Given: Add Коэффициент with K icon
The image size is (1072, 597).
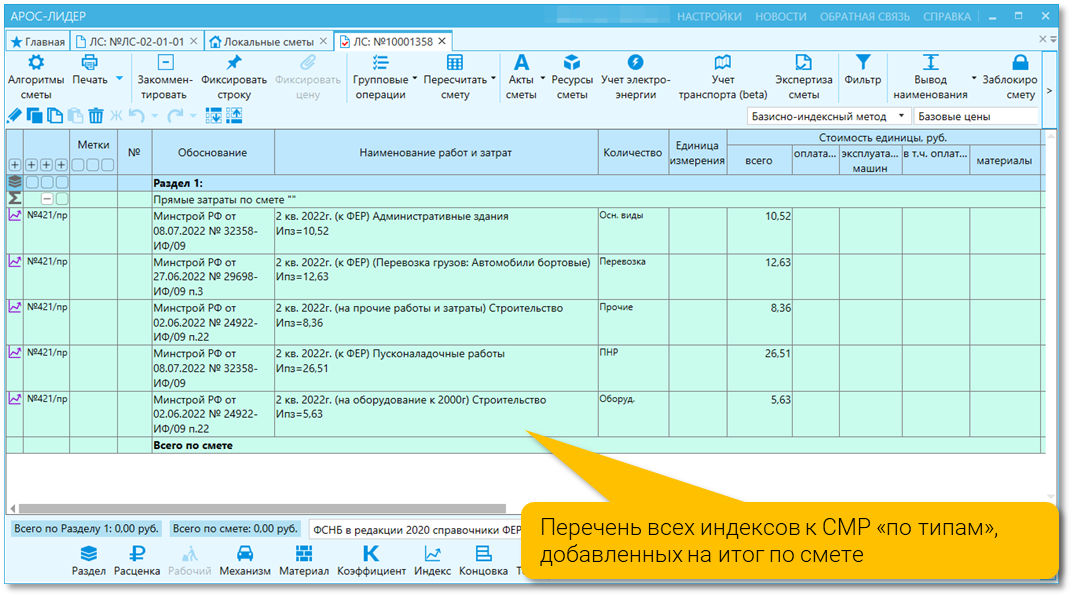Looking at the screenshot, I should coord(371,561).
